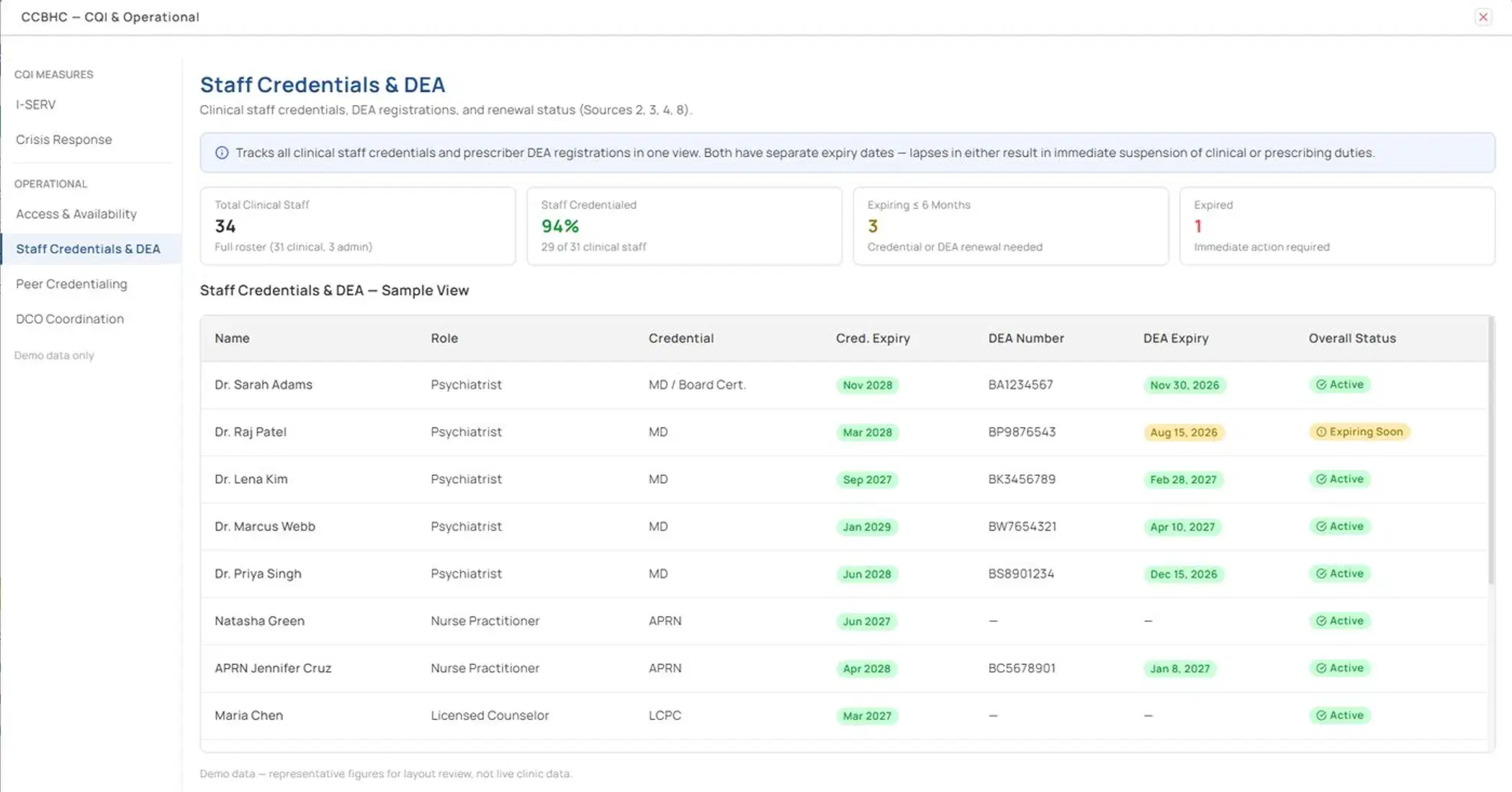Click DEA number BP9876543
The width and height of the screenshot is (1512, 792).
[1022, 432]
